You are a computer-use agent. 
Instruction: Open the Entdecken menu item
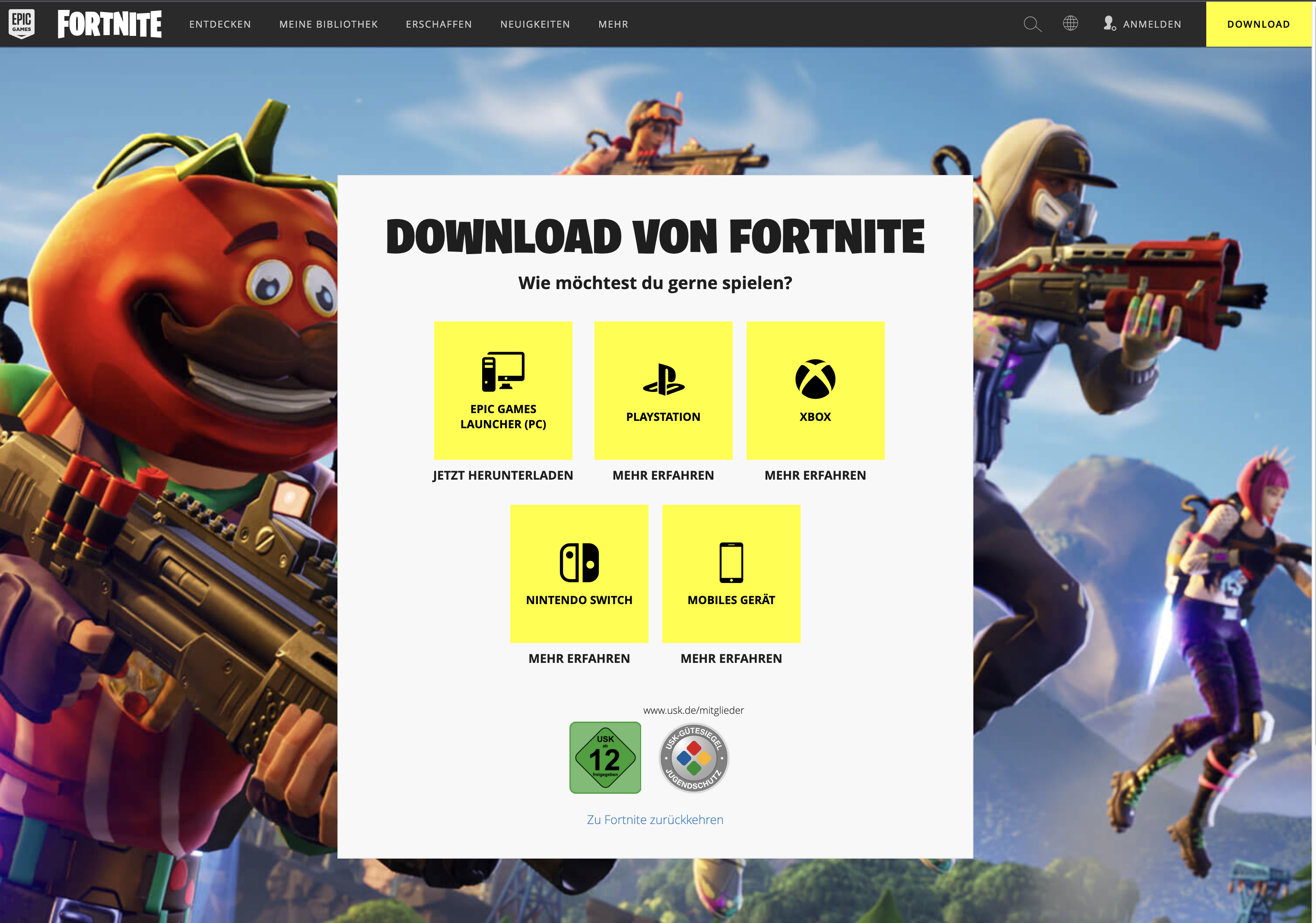220,24
